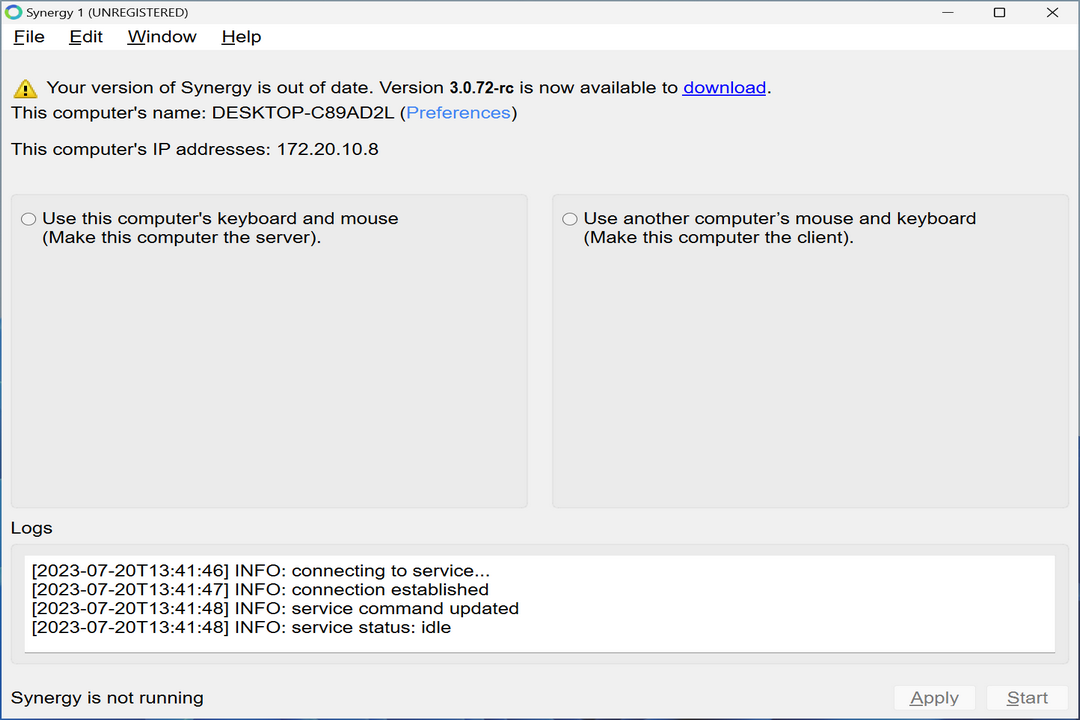Screen dimensions: 1080x720
Task: Click the "Synergy is not running" status text
Action: [107, 698]
